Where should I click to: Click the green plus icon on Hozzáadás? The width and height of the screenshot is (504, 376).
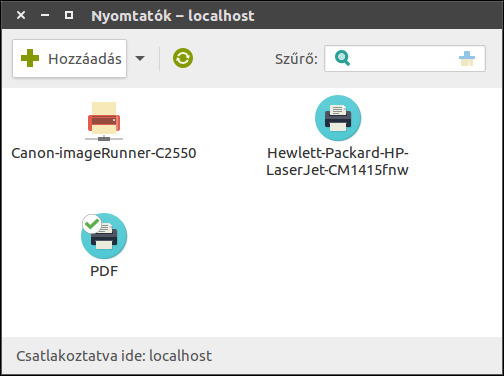[x=30, y=58]
